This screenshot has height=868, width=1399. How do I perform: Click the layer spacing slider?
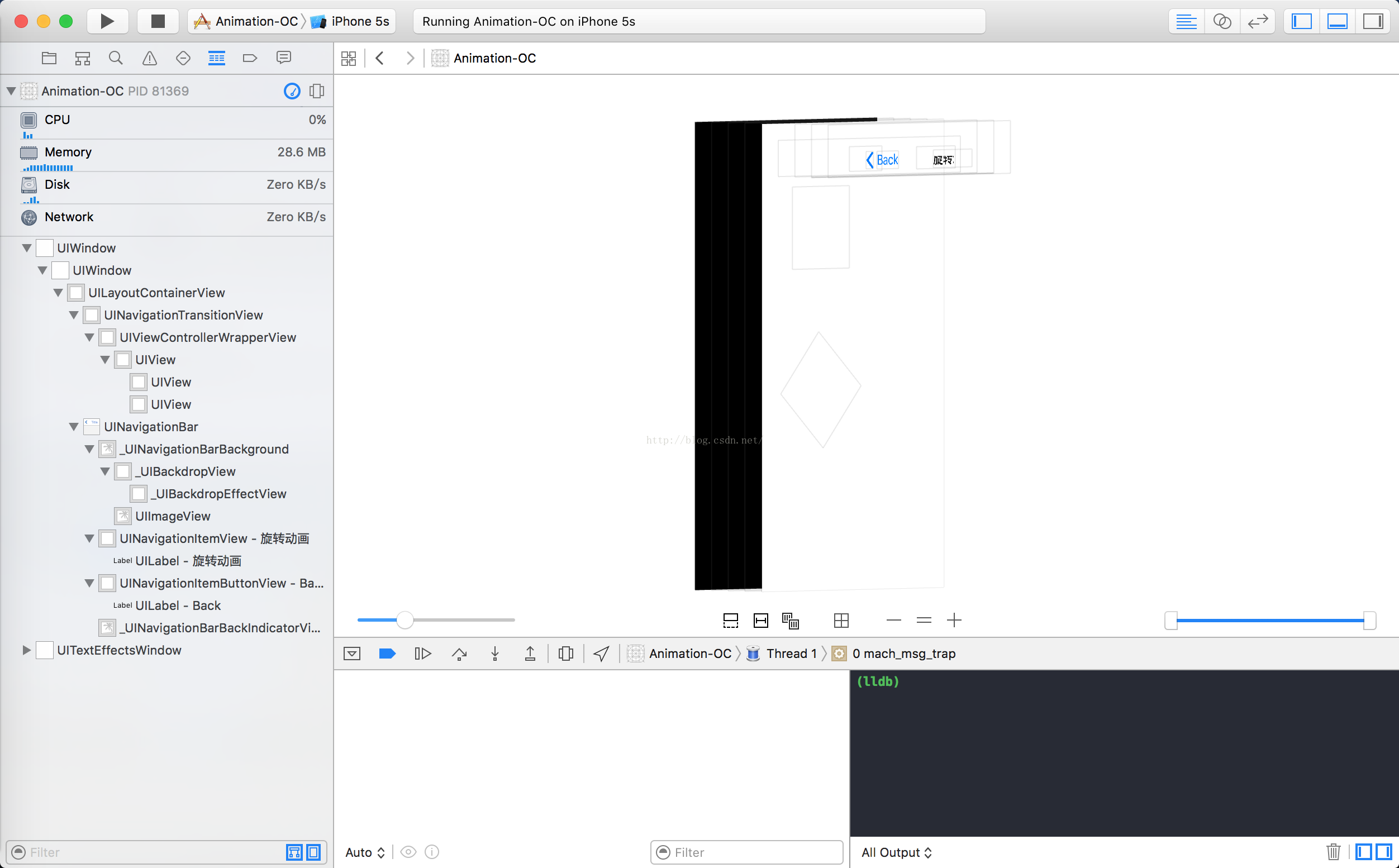coord(436,620)
